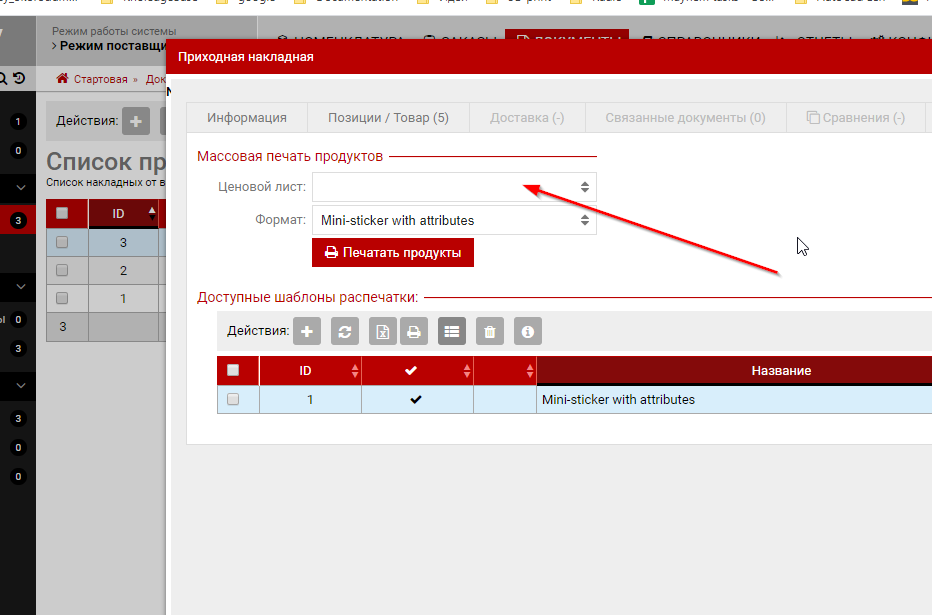Click the Стартовая breadcrumb link
Image resolution: width=932 pixels, height=615 pixels.
(100, 79)
